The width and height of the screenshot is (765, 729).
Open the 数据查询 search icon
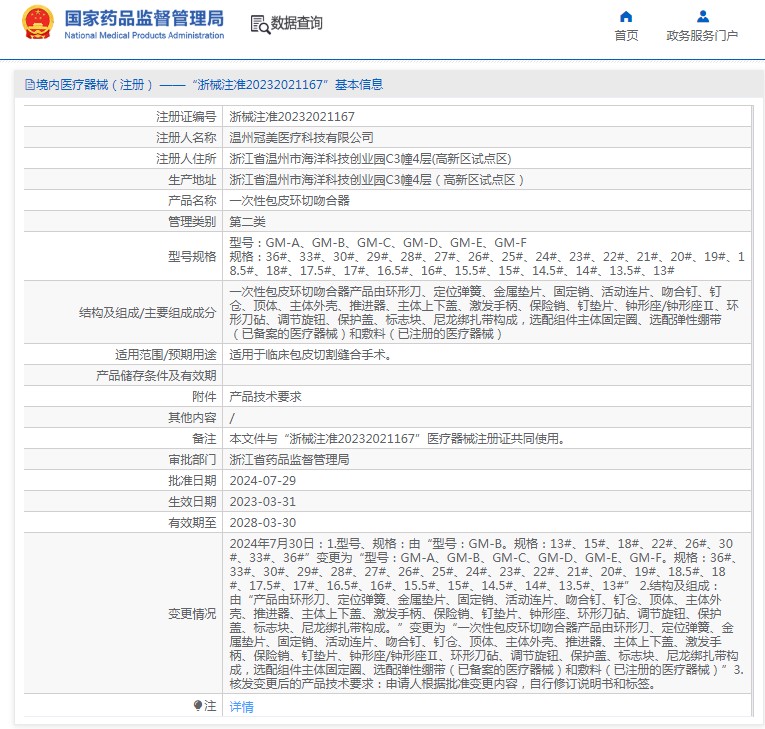[260, 24]
